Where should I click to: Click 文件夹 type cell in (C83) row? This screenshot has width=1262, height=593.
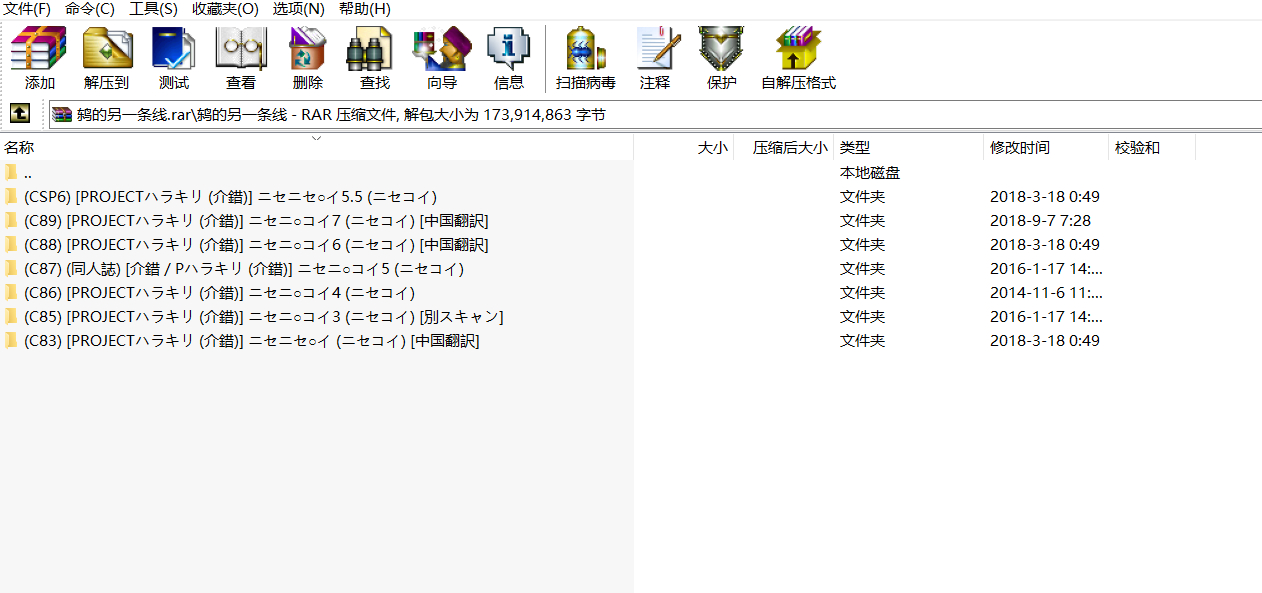[862, 341]
